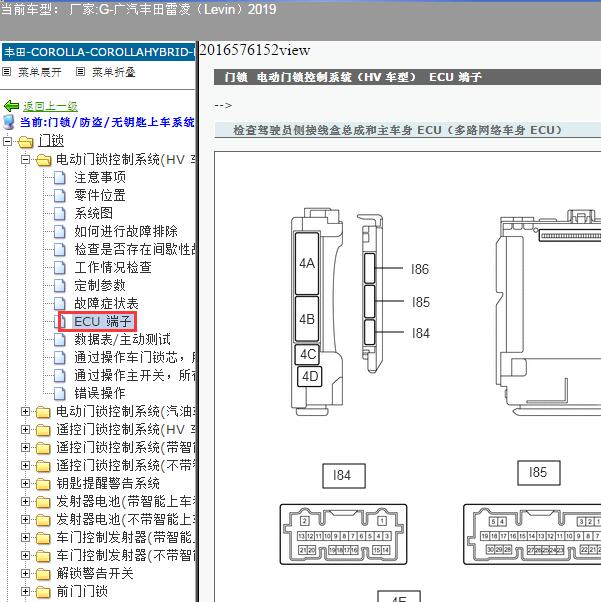This screenshot has height=602, width=601.
Task: Click the 门锁 folder icon
Action: [25, 142]
